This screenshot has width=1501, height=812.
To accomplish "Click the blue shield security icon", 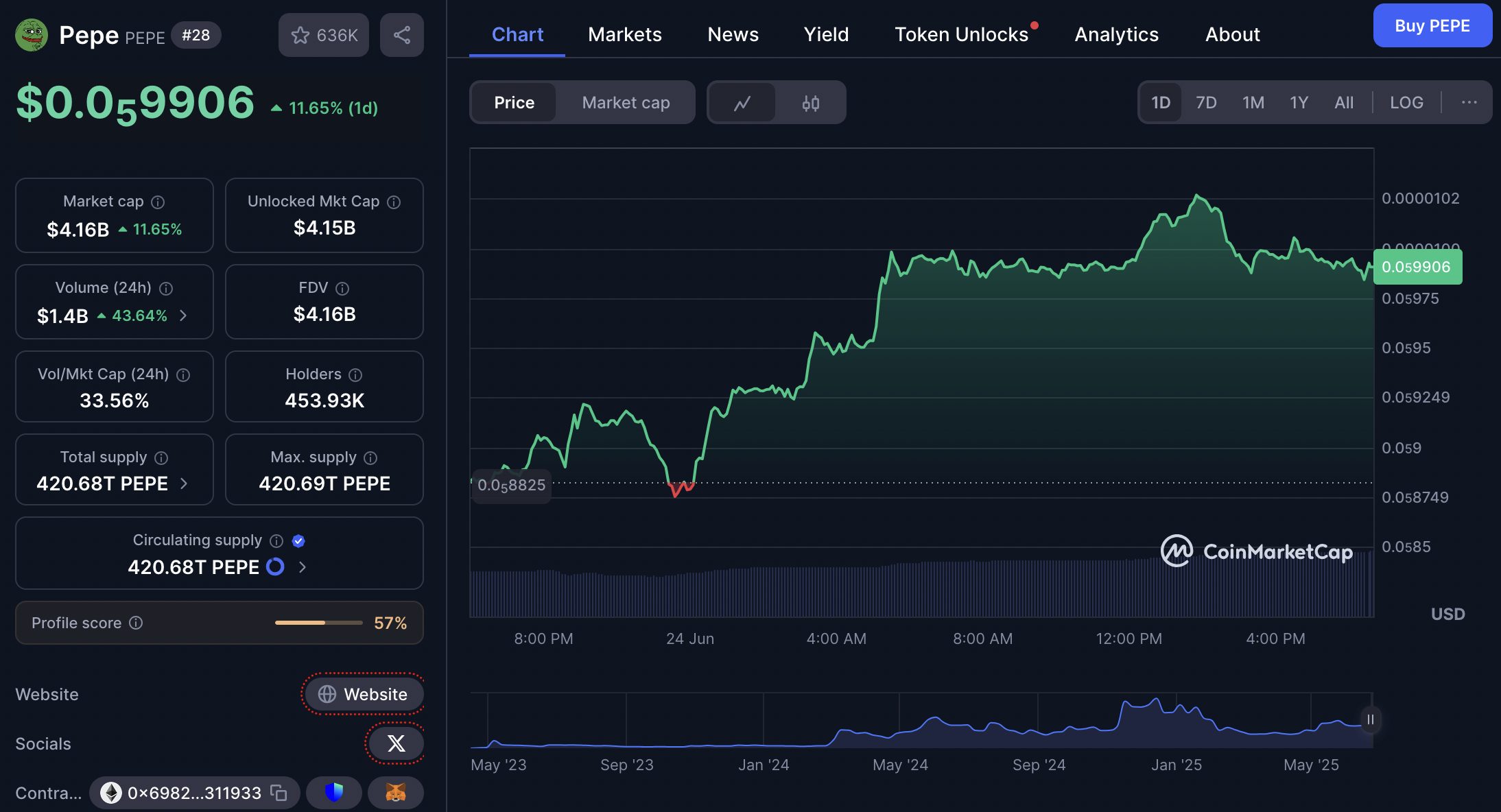I will click(x=334, y=793).
